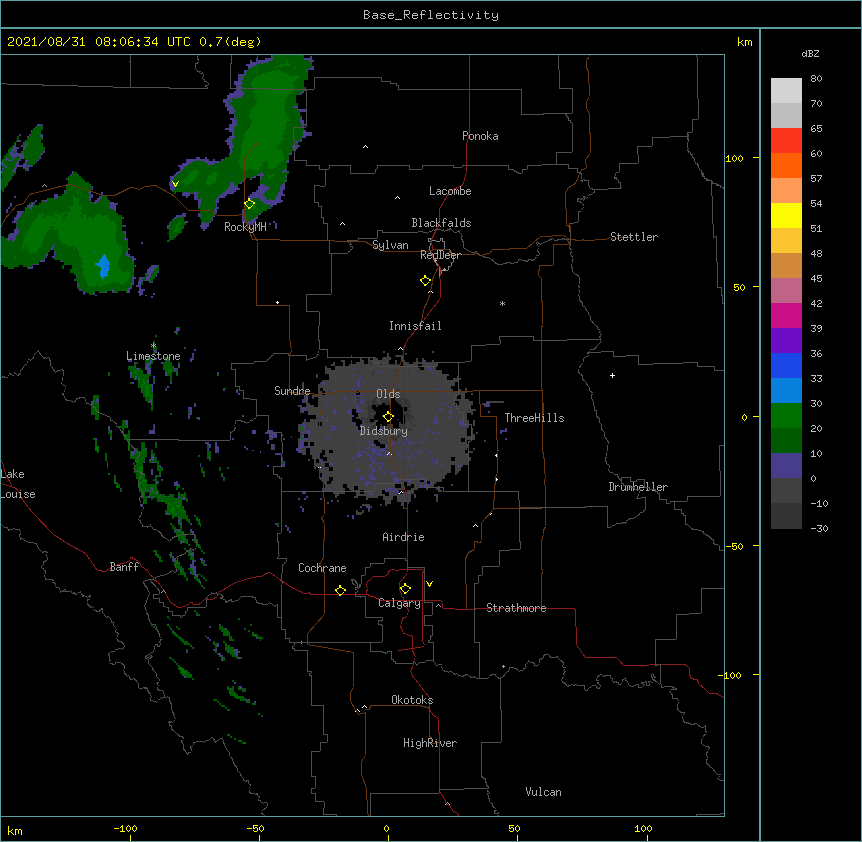Click the yellow diamond marker above Calgary label
The width and height of the screenshot is (862, 842).
coord(405,589)
